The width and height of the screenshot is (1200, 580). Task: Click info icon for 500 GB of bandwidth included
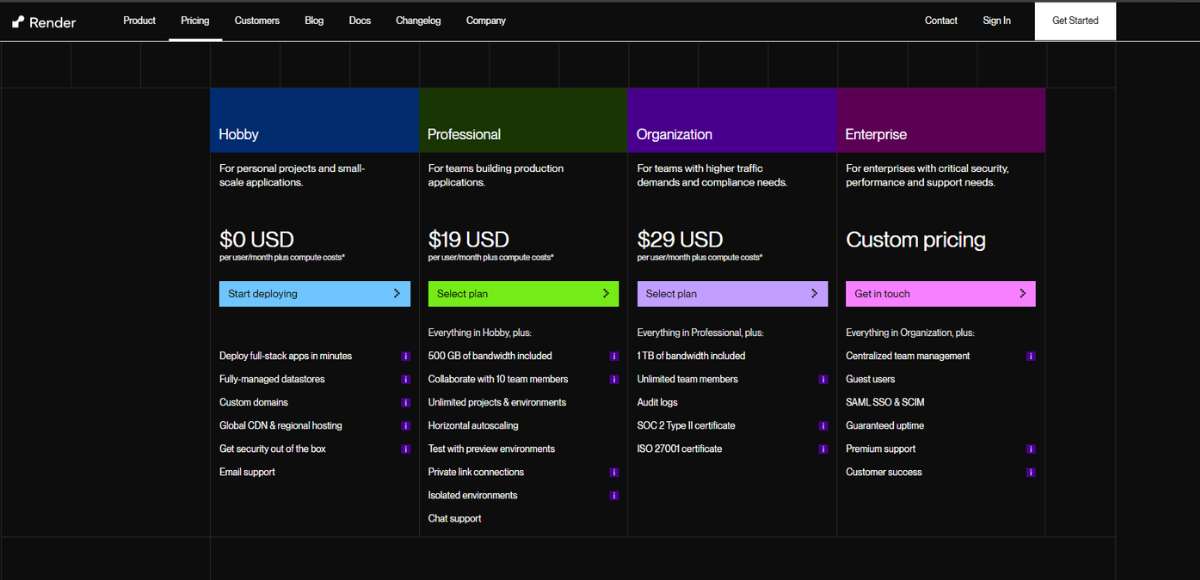(614, 356)
